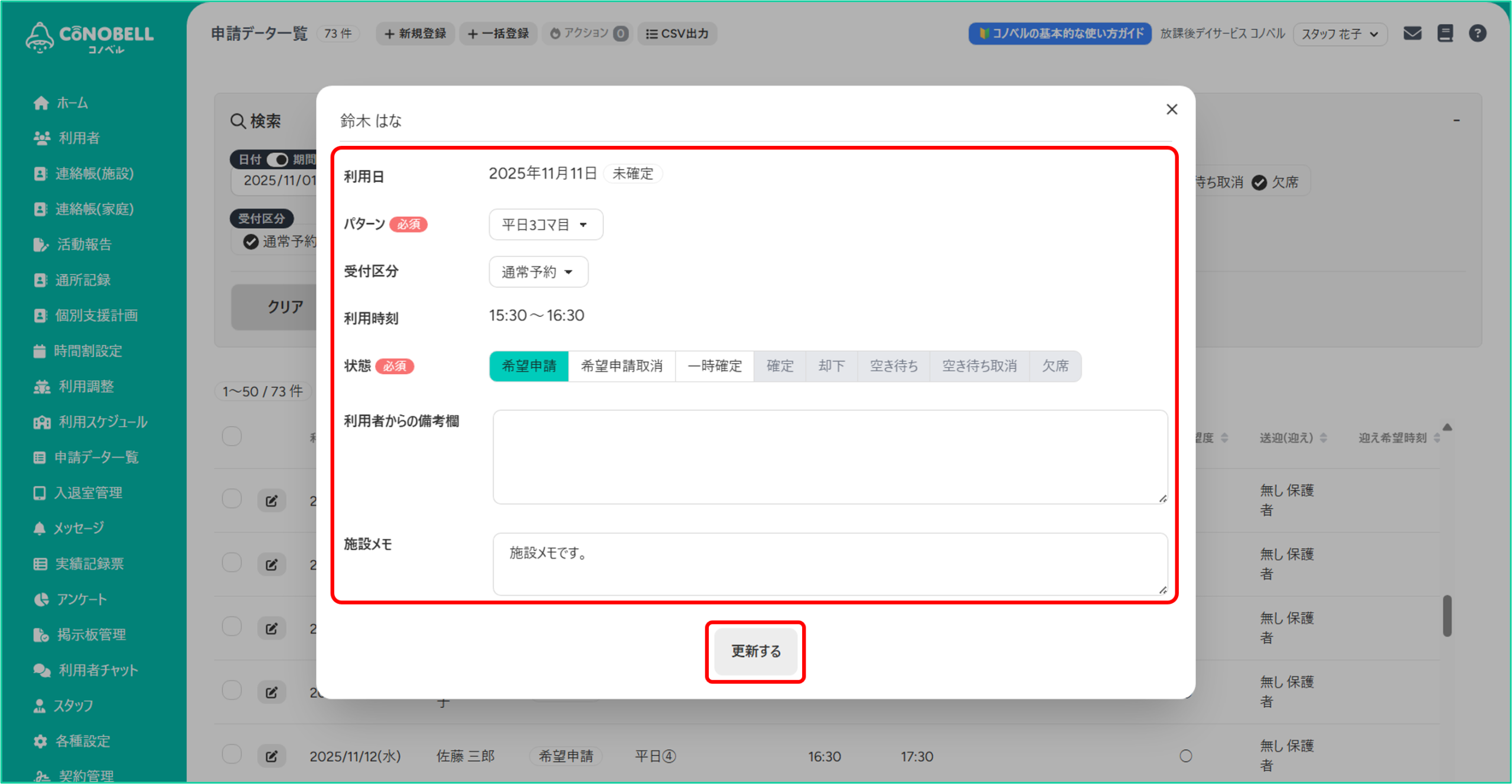Select 一時確定 in the 状態 options
Image resolution: width=1512 pixels, height=784 pixels.
pos(714,366)
